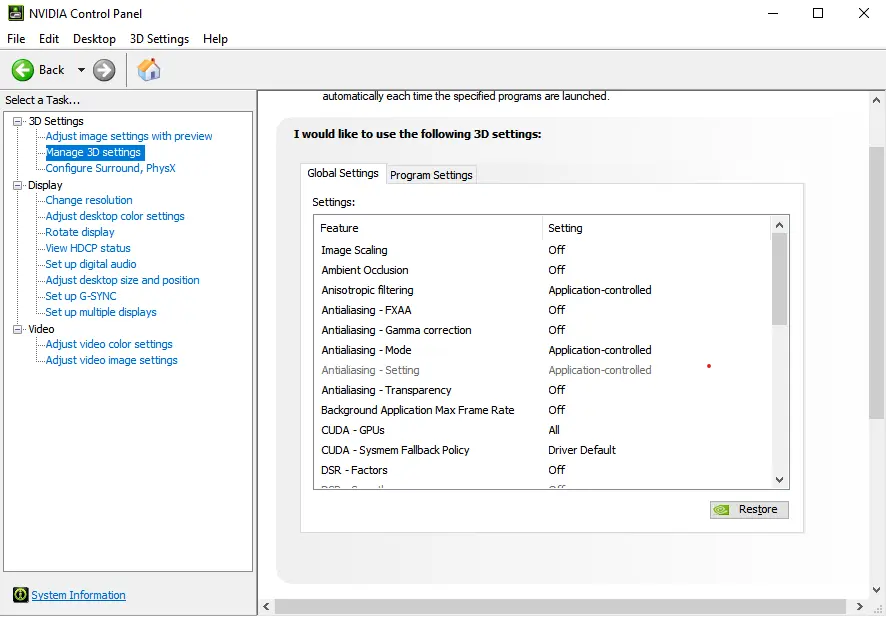Open the System Information link
The image size is (886, 617).
(79, 595)
